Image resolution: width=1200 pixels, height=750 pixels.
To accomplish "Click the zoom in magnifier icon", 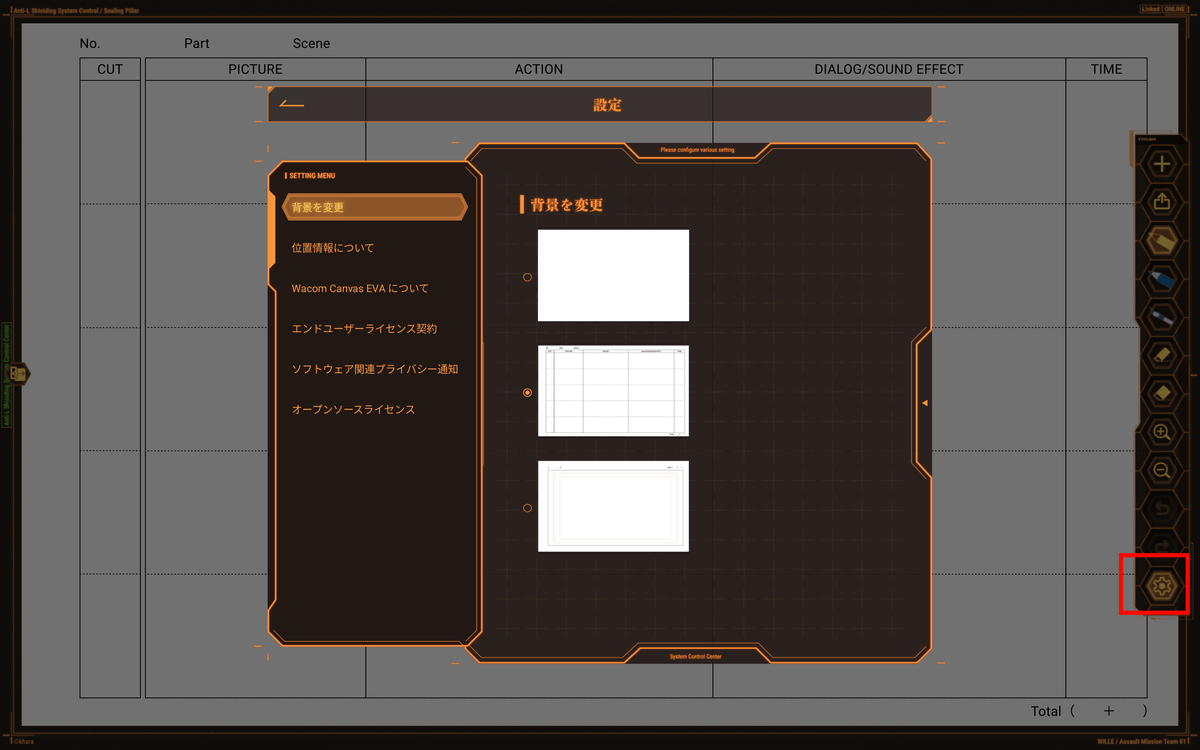I will pos(1161,432).
